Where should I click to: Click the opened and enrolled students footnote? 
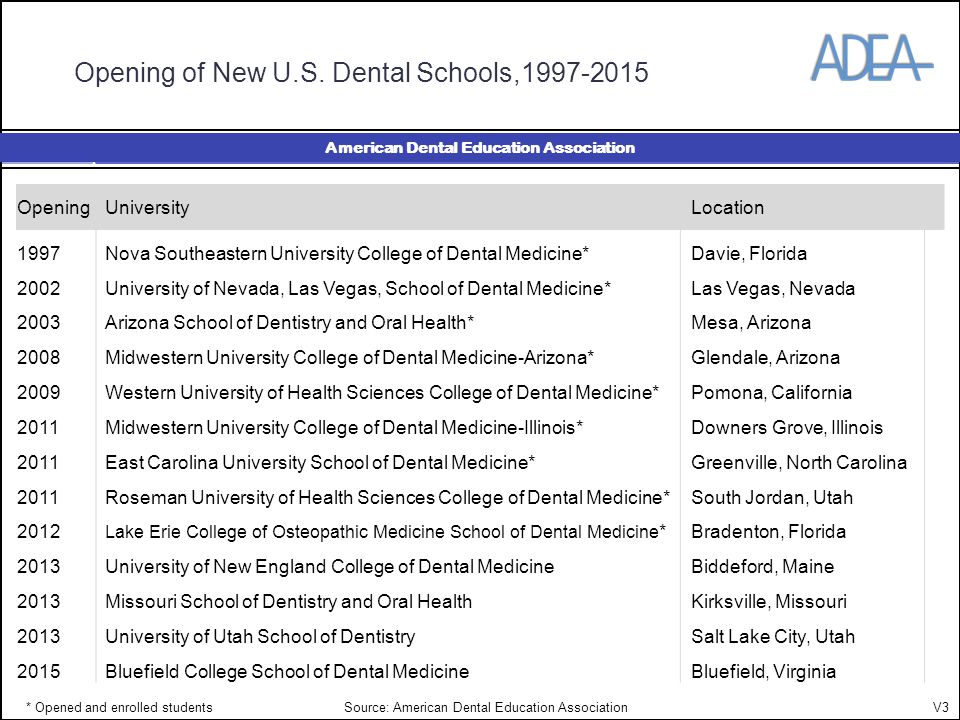point(119,707)
